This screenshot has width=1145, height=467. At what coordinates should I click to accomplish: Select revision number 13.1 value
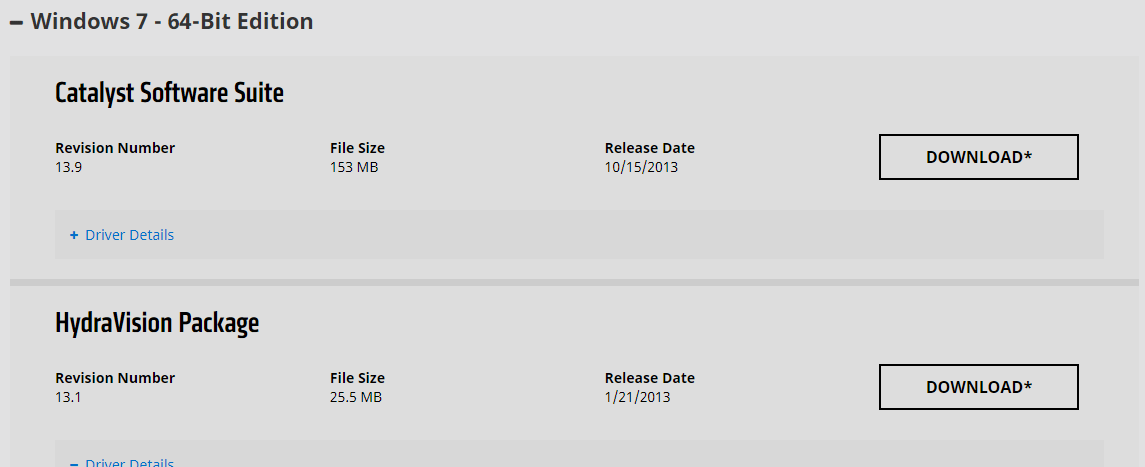68,397
